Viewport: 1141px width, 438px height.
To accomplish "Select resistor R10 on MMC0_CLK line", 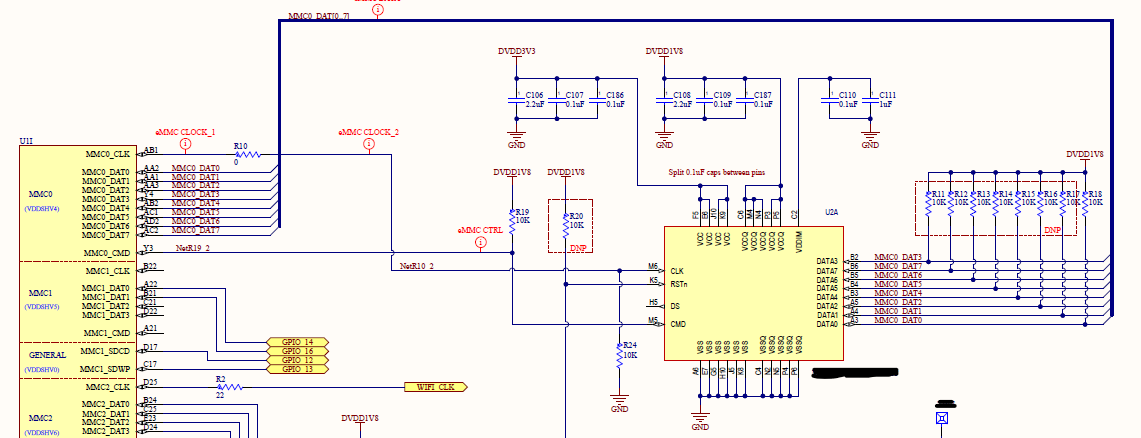I will tap(247, 154).
